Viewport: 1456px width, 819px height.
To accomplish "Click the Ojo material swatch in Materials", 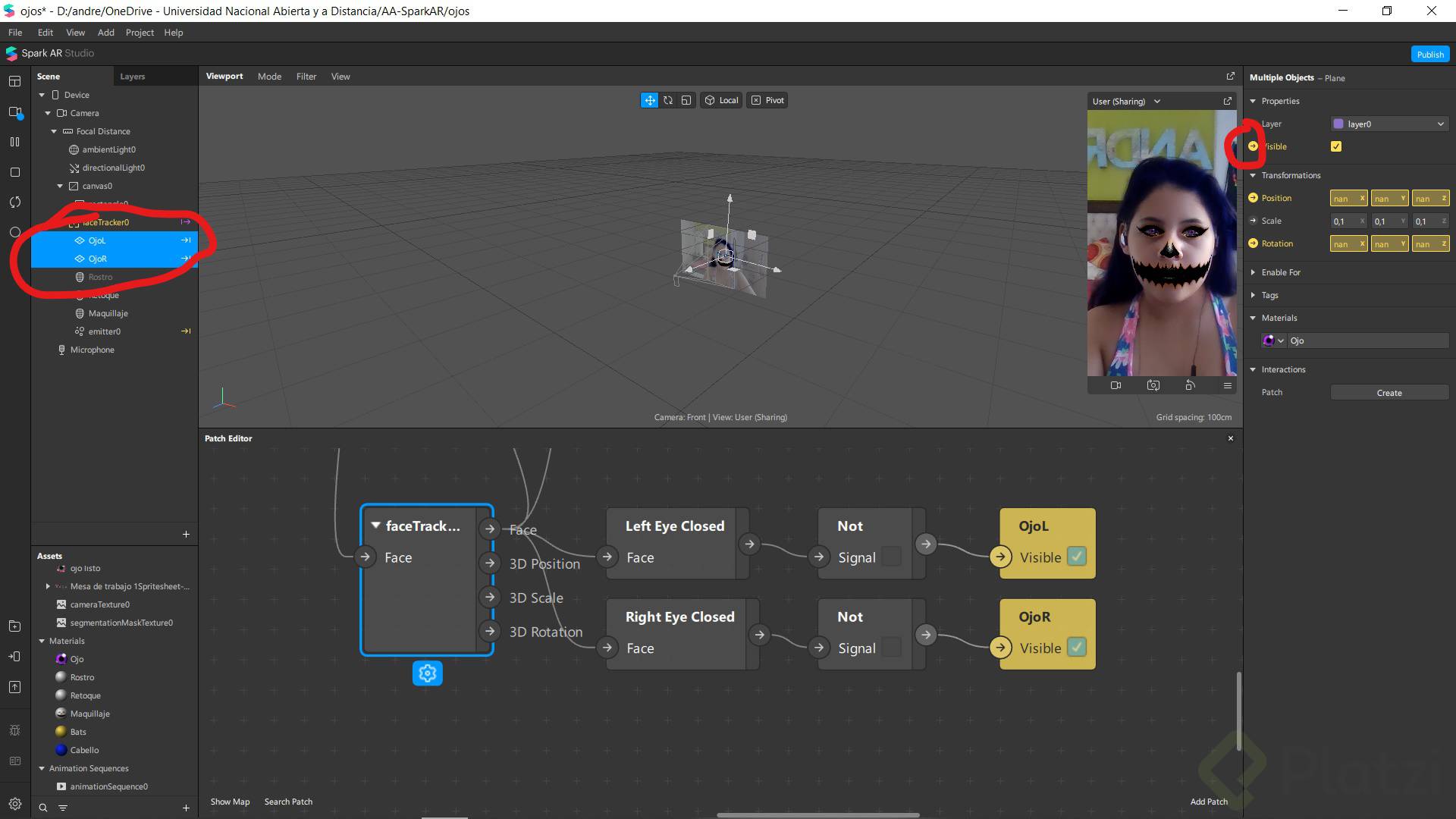I will [x=1268, y=340].
